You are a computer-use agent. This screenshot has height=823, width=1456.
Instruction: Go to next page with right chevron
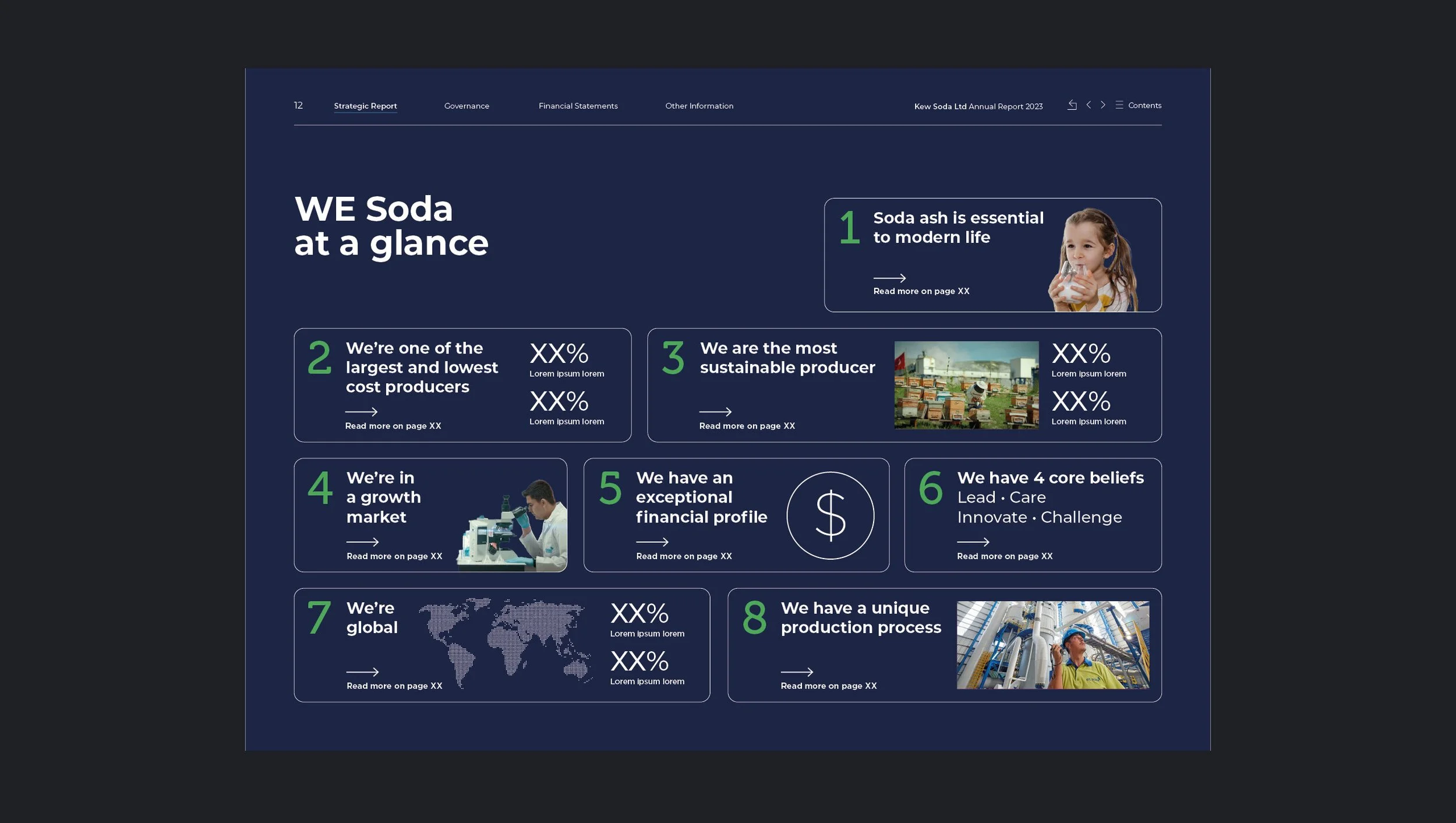coord(1102,105)
